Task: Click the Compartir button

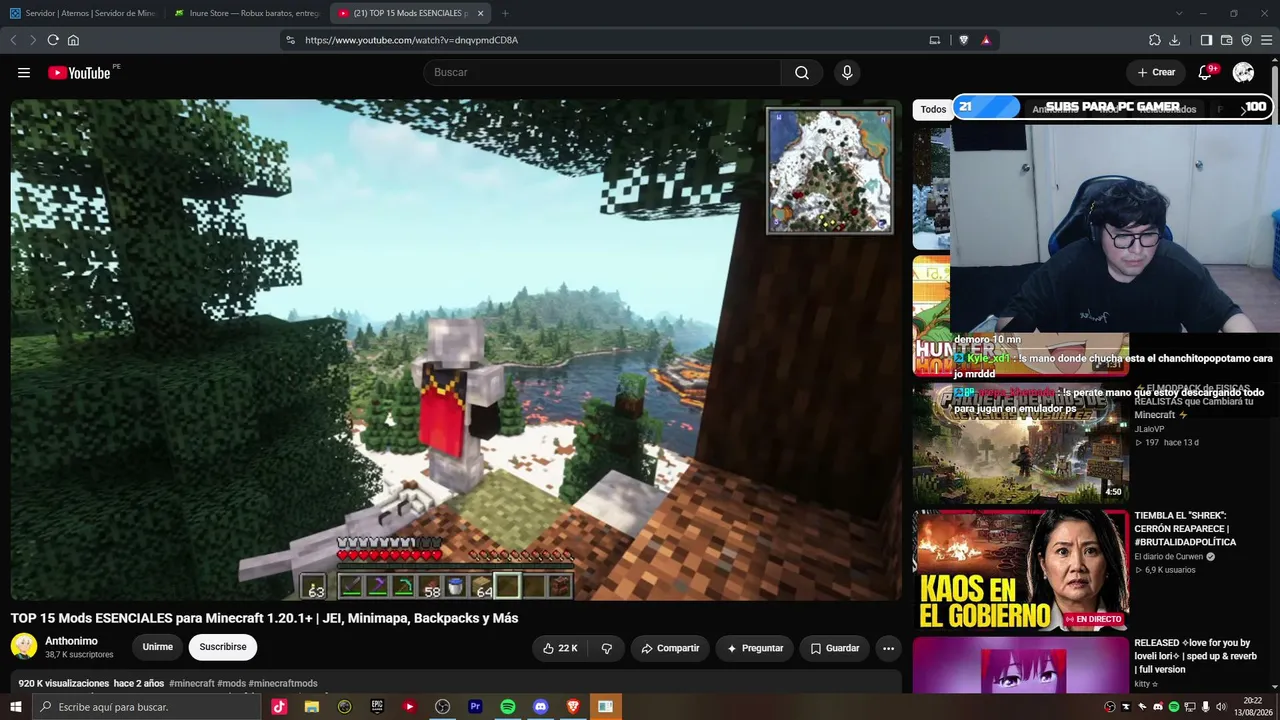Action: click(670, 648)
